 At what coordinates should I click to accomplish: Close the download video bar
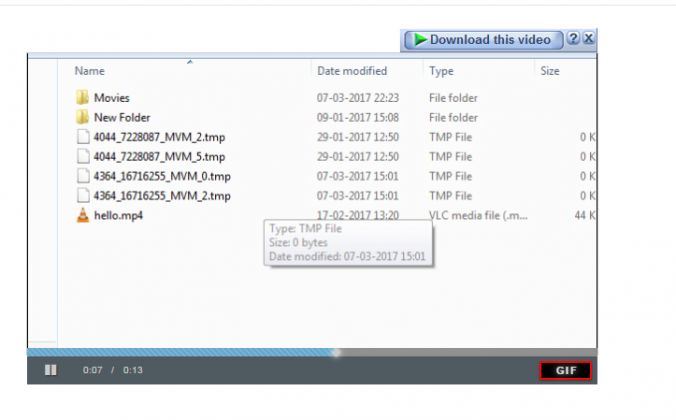click(x=589, y=40)
